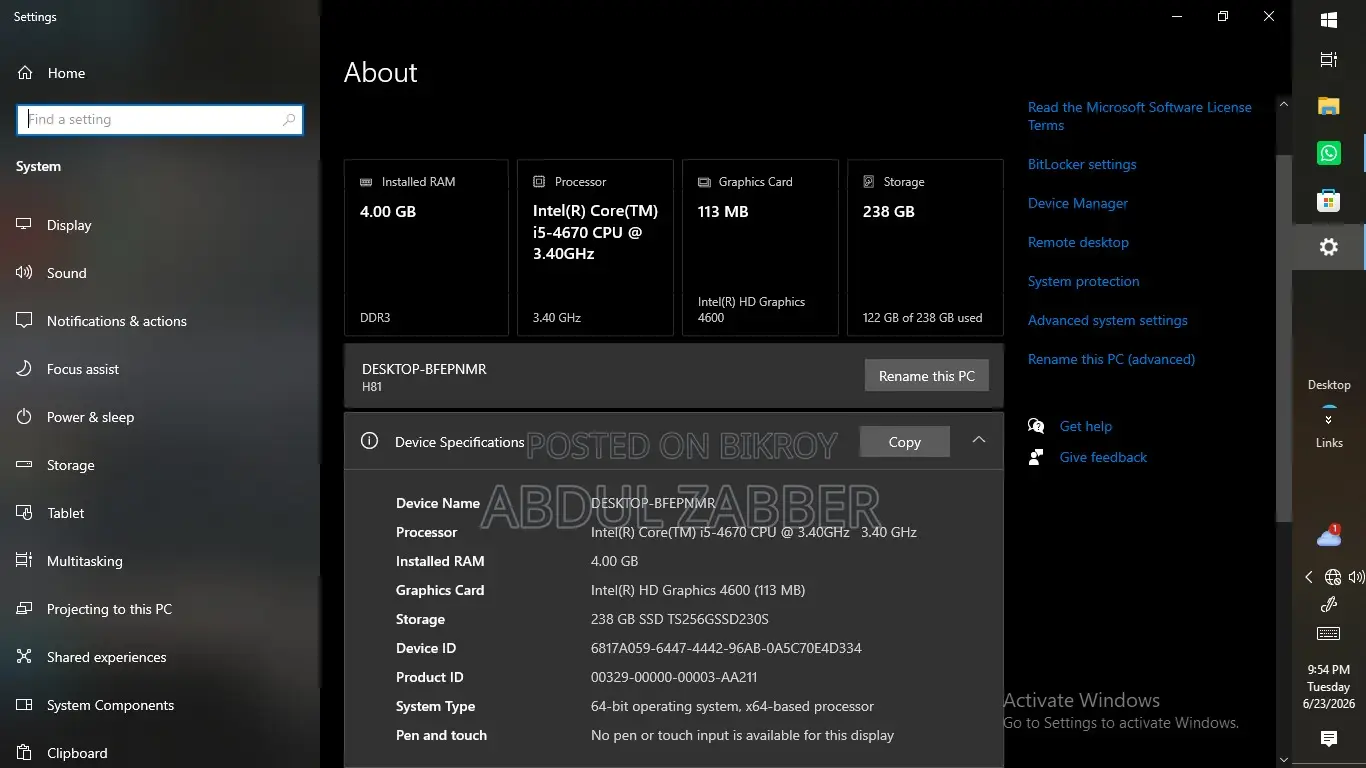This screenshot has height=768, width=1366.
Task: Open Display settings
Action: [x=69, y=225]
